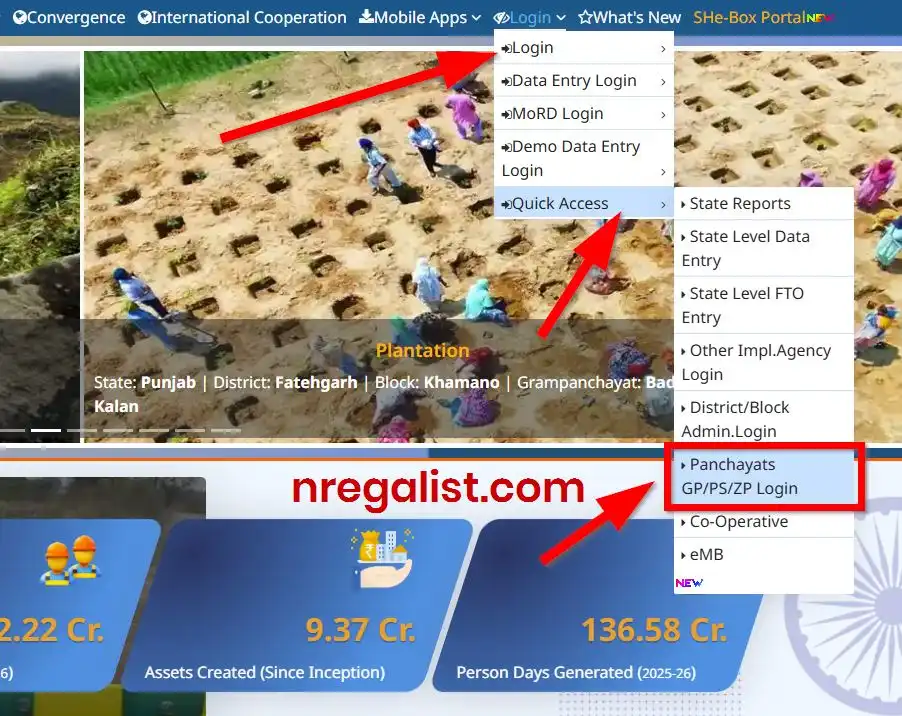
Task: Open State Reports from Quick Access
Action: click(x=736, y=203)
